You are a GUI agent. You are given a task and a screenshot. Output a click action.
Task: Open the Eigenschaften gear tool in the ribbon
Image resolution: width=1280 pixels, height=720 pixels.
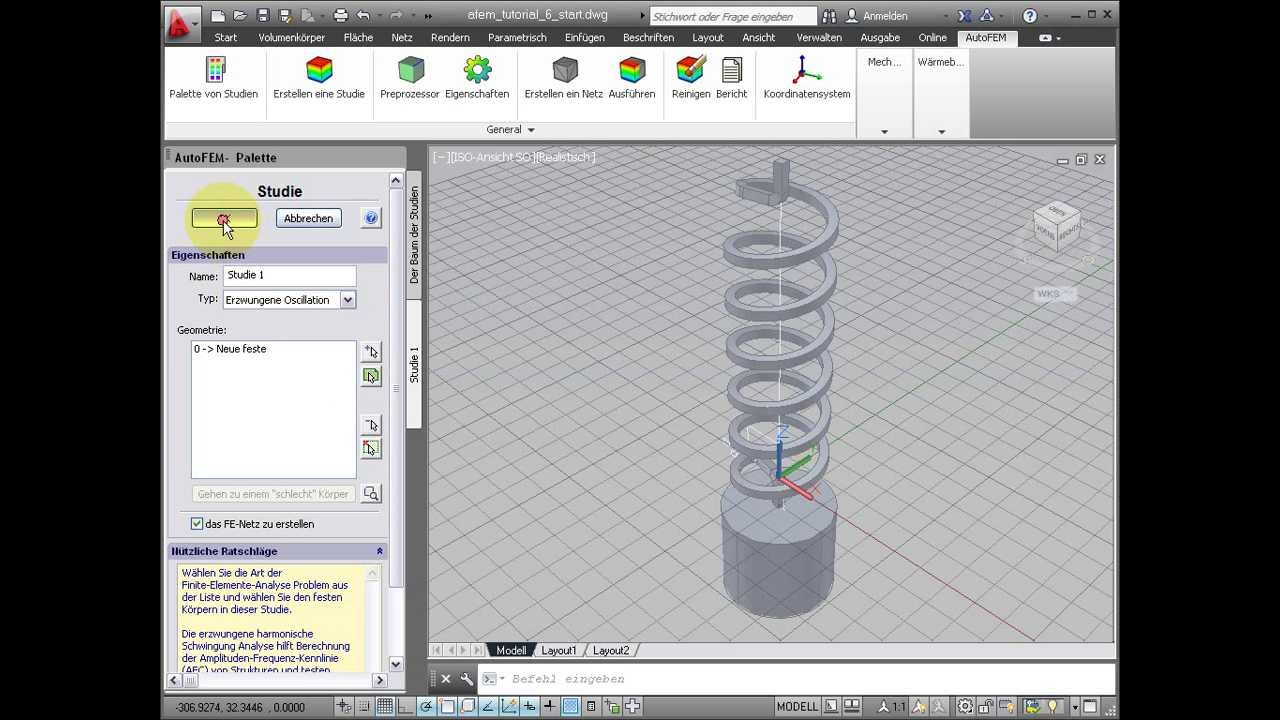pos(477,78)
